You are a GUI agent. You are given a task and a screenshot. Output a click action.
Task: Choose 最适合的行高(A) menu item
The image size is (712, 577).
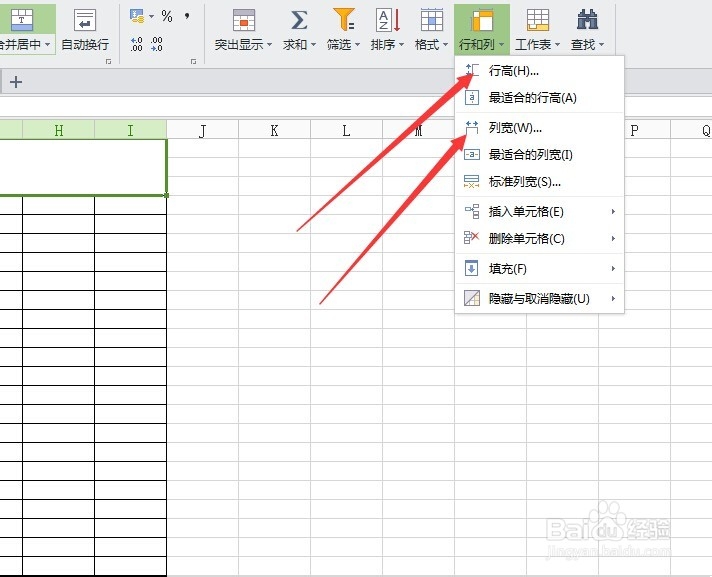pyautogui.click(x=539, y=98)
